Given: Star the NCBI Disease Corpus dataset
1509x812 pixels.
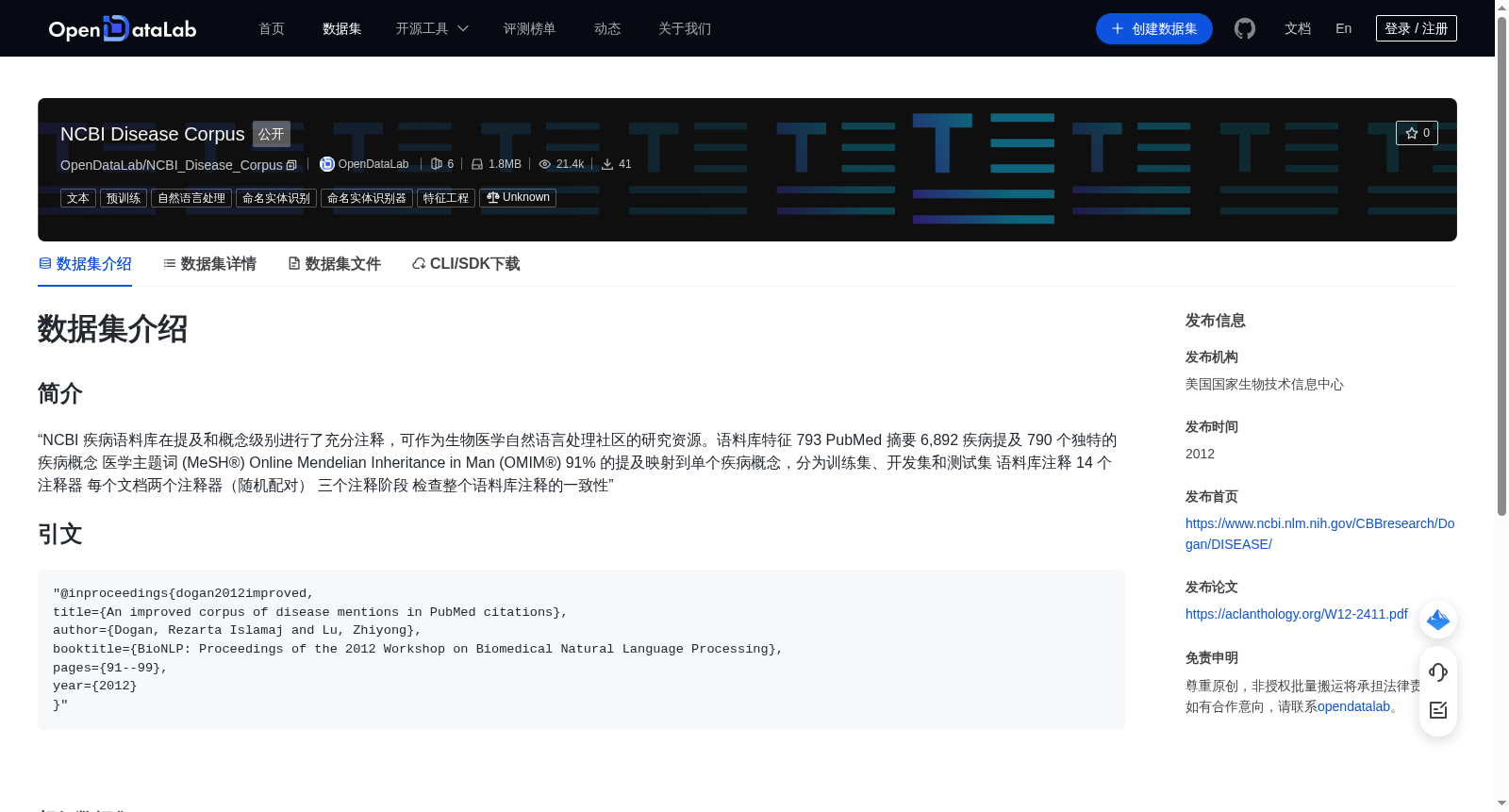Looking at the screenshot, I should point(1417,133).
